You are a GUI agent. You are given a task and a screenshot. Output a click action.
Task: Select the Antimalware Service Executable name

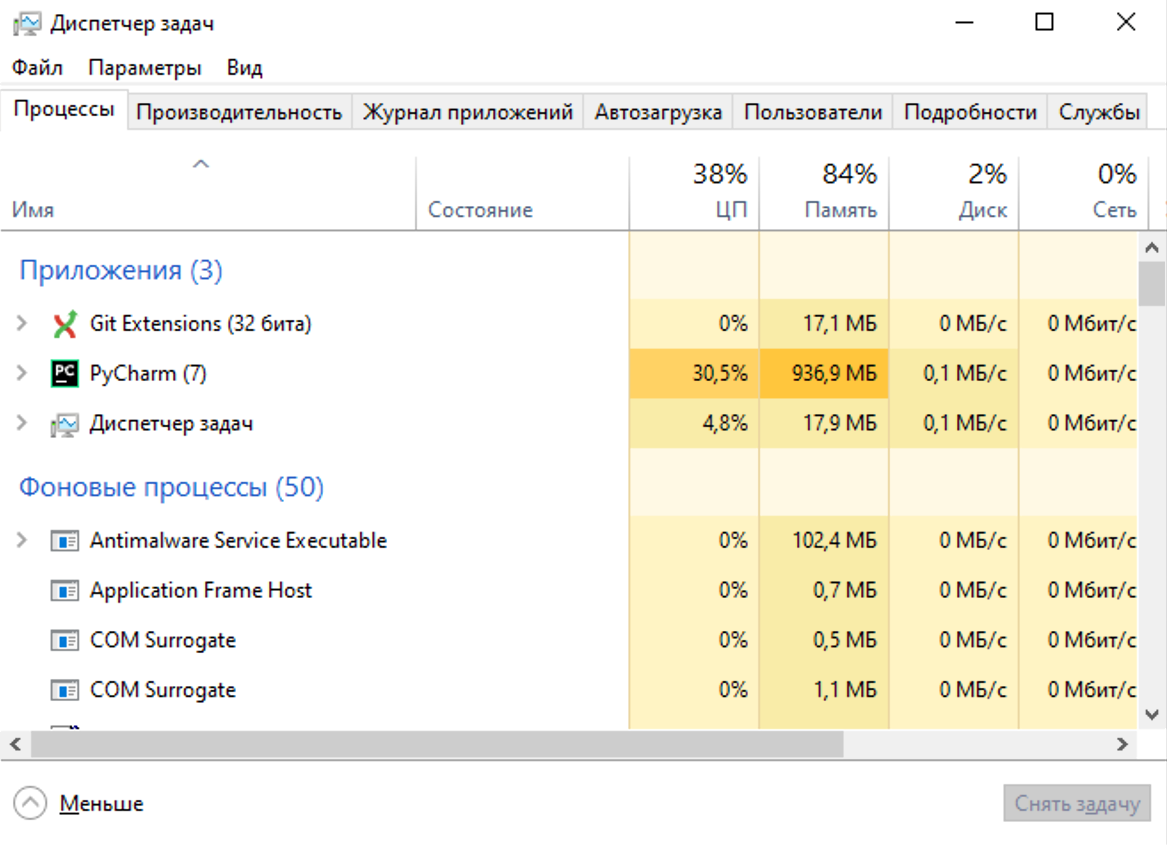(238, 541)
